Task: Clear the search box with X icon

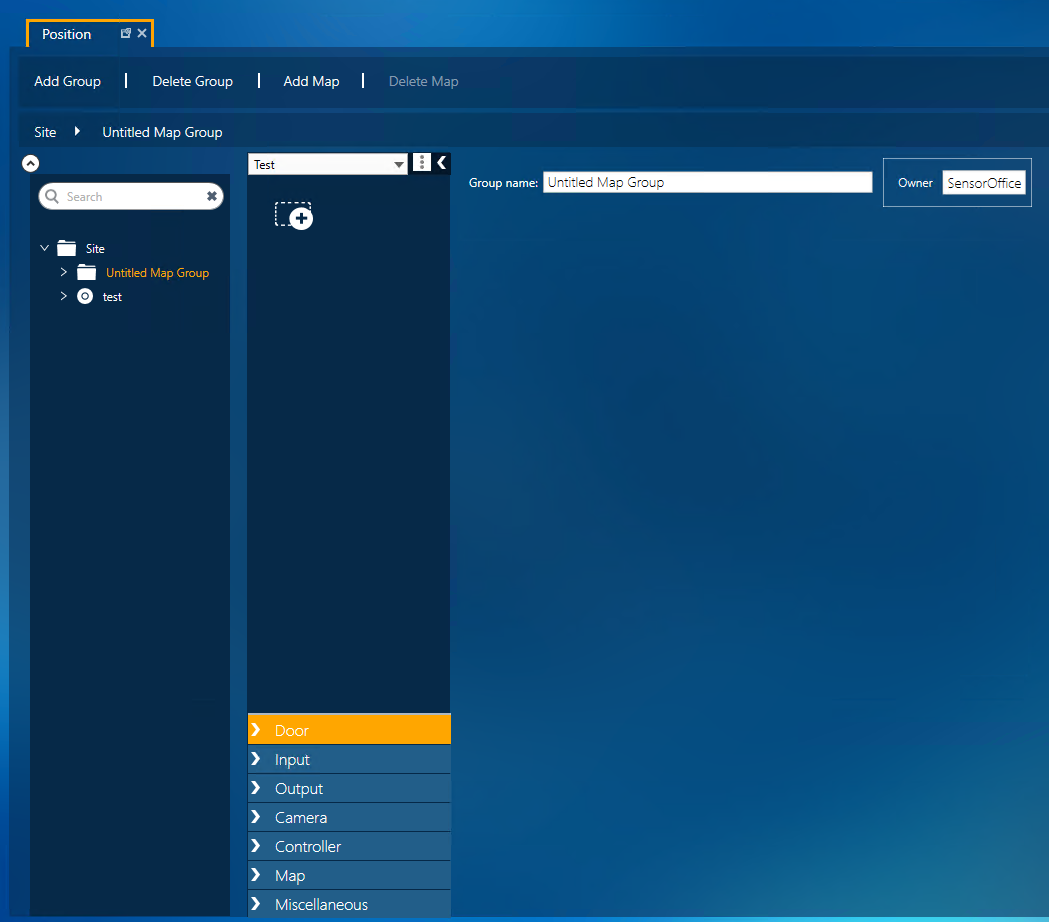Action: coord(211,196)
